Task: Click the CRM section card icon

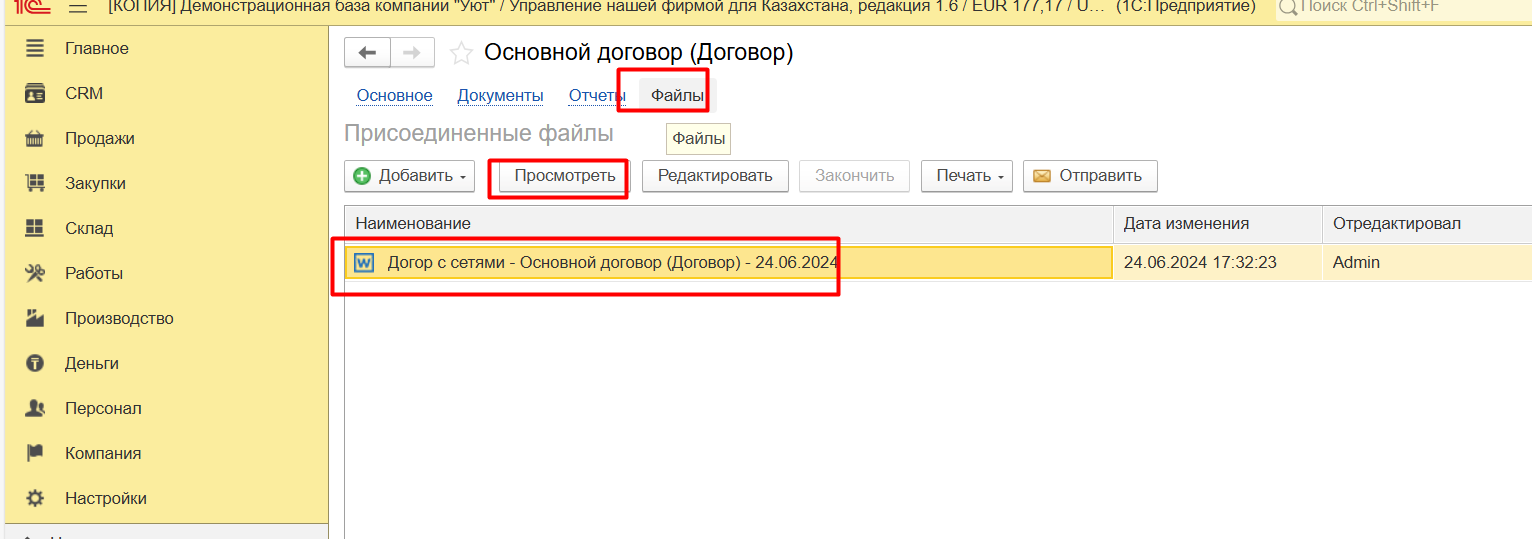Action: [35, 93]
